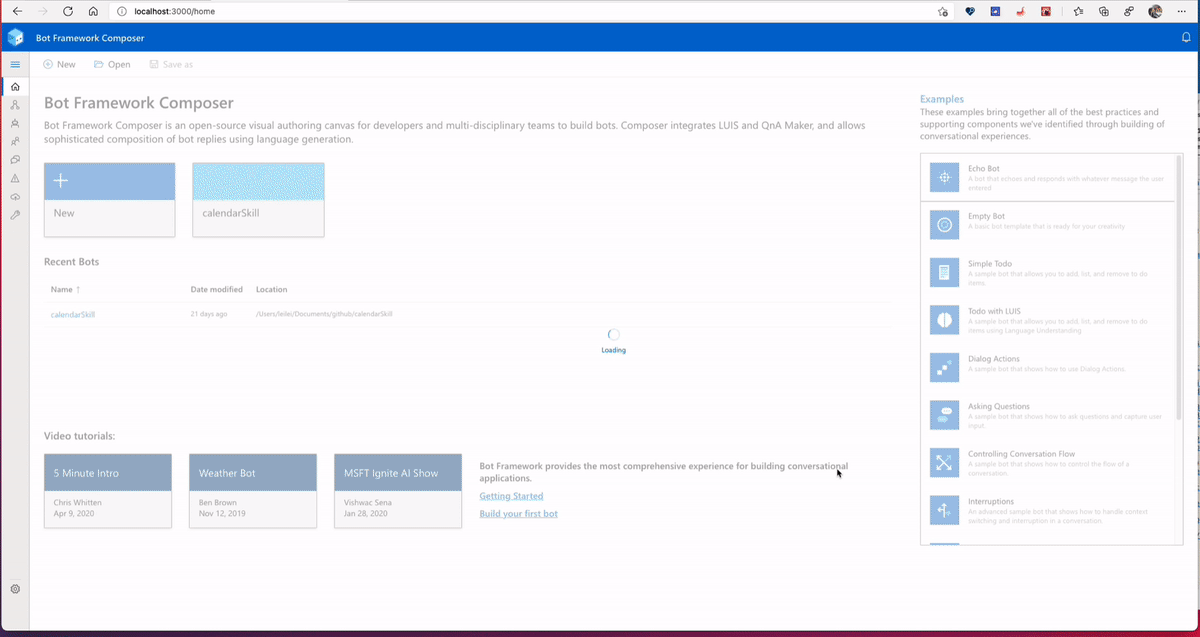
Task: Click the Controlling Conversation Flow example icon
Action: (x=944, y=463)
